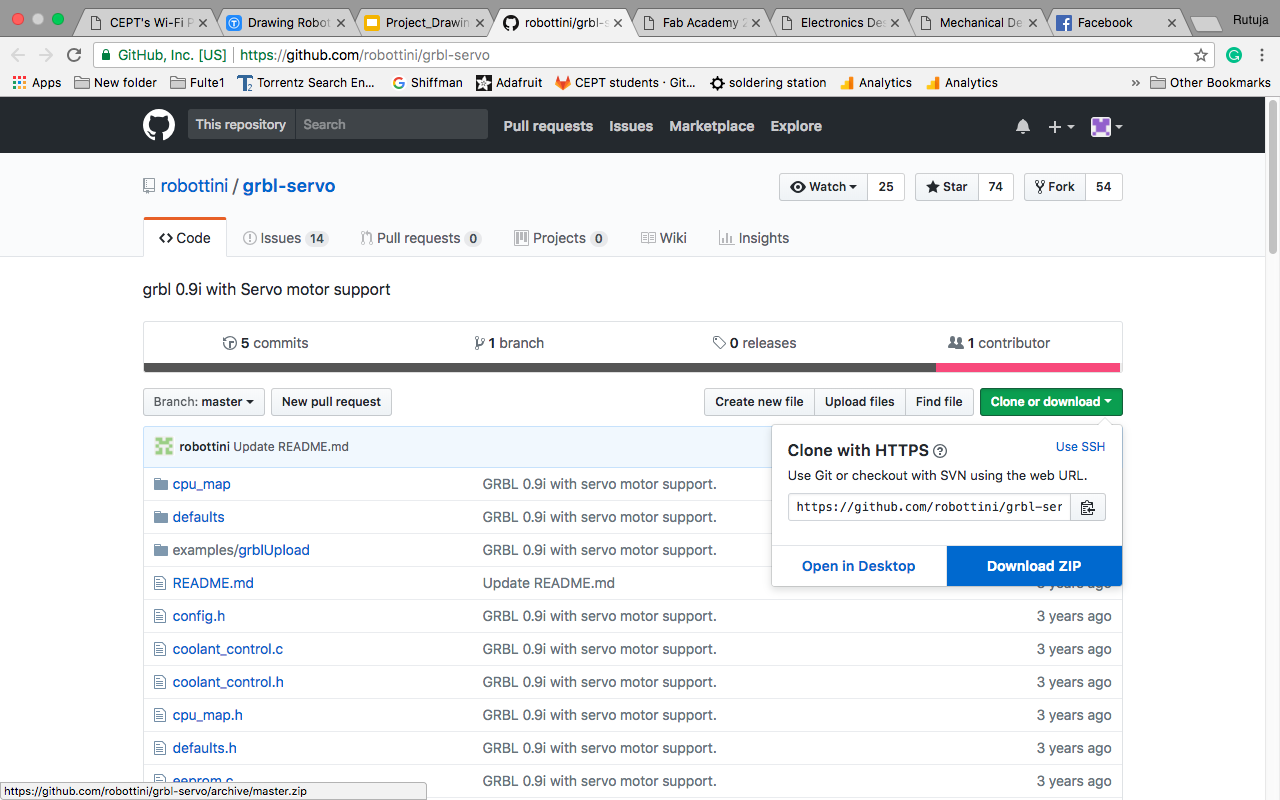Switch to the Code tab

pos(185,238)
